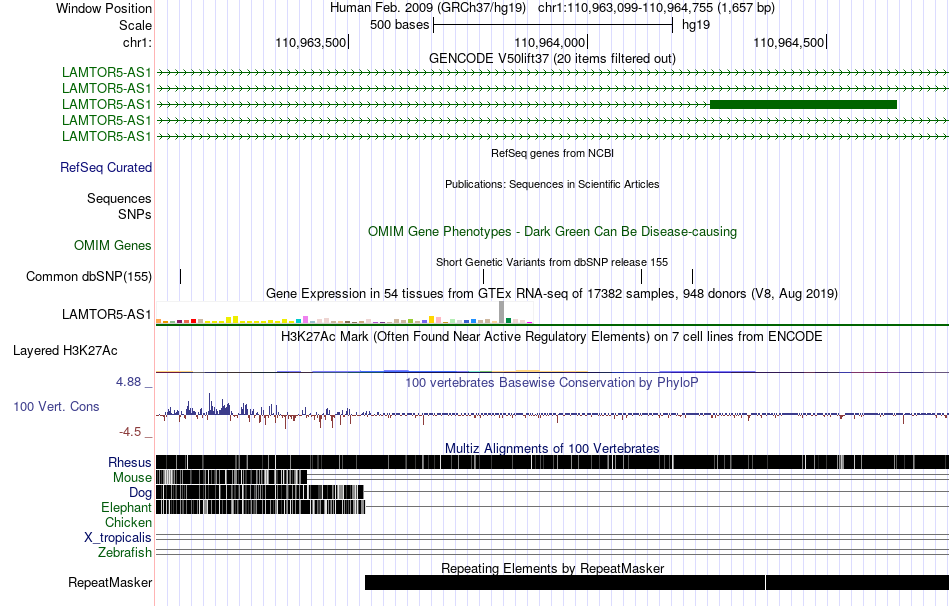This screenshot has height=606, width=950.
Task: Click the rightmost Common dbSNP variant tick
Action: (693, 276)
